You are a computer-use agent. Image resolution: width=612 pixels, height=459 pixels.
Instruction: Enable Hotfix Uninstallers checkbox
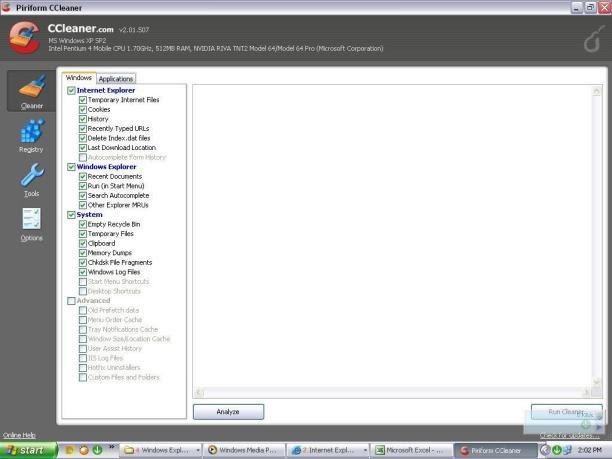click(x=83, y=368)
